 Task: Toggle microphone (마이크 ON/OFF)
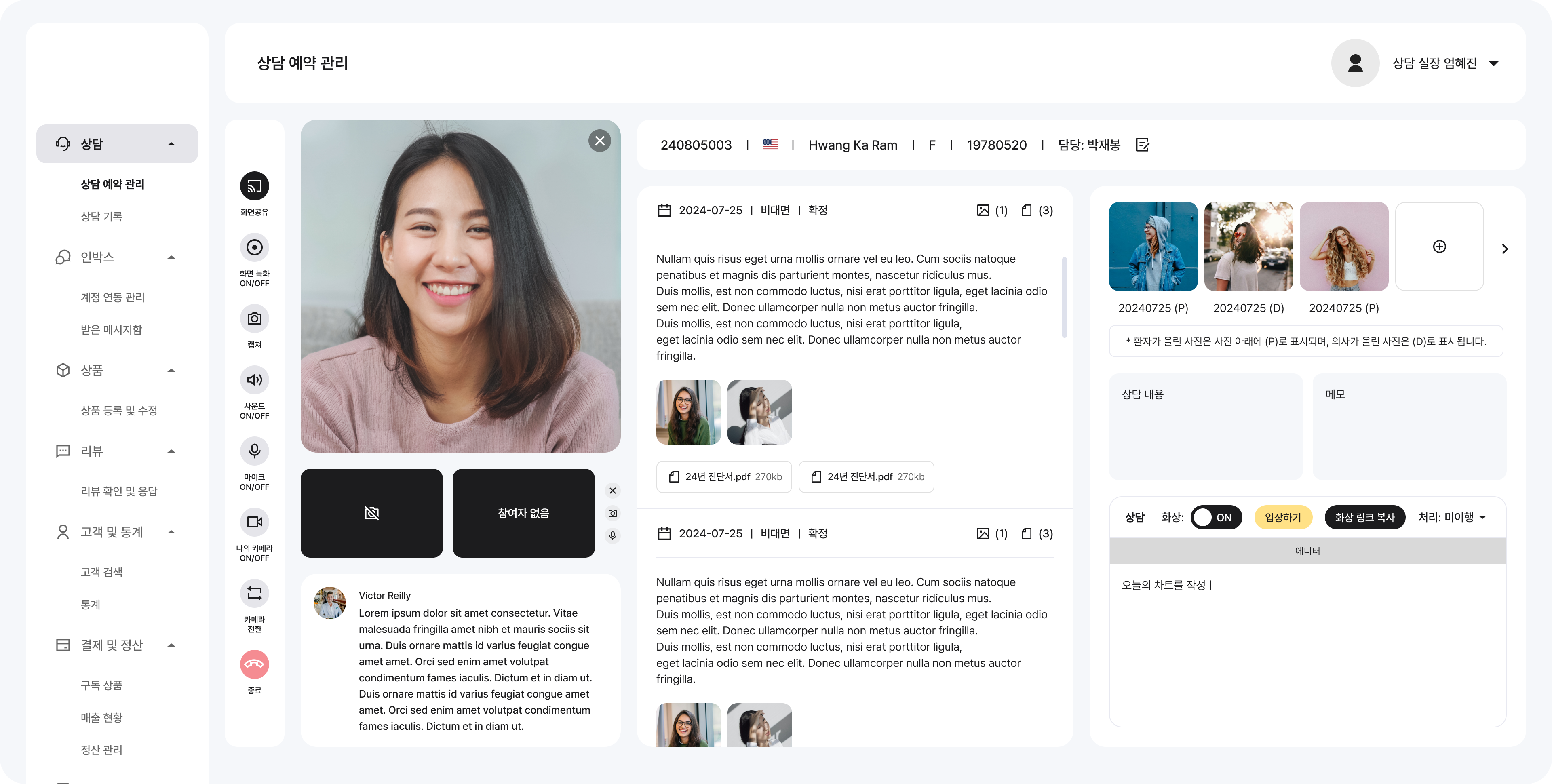(x=254, y=451)
